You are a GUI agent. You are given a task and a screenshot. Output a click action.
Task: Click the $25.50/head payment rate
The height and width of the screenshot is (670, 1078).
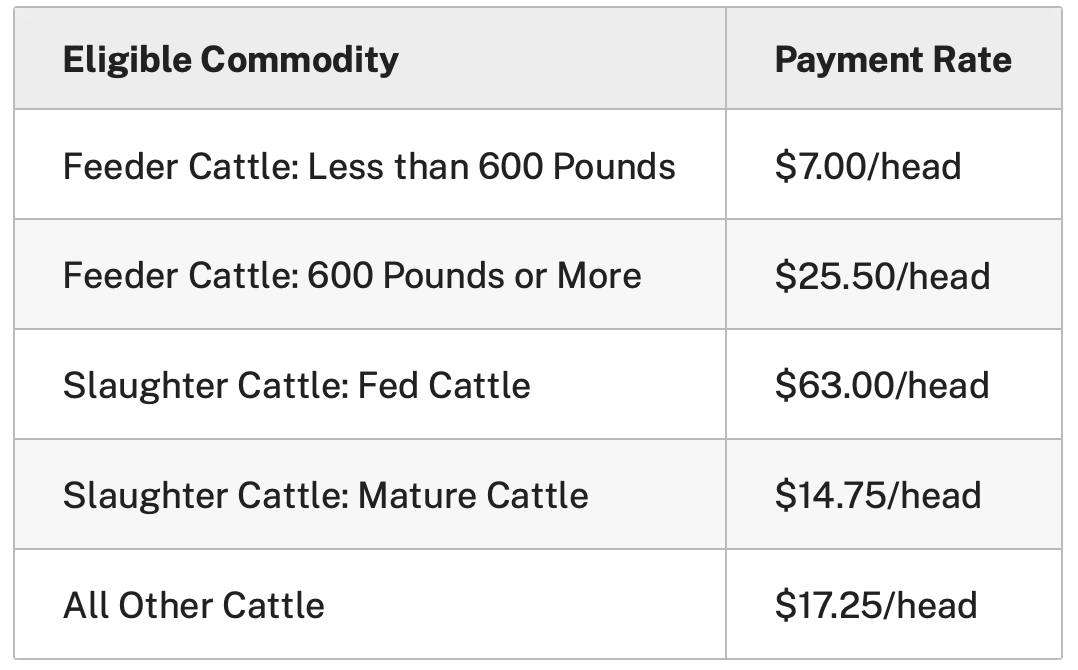click(x=881, y=276)
